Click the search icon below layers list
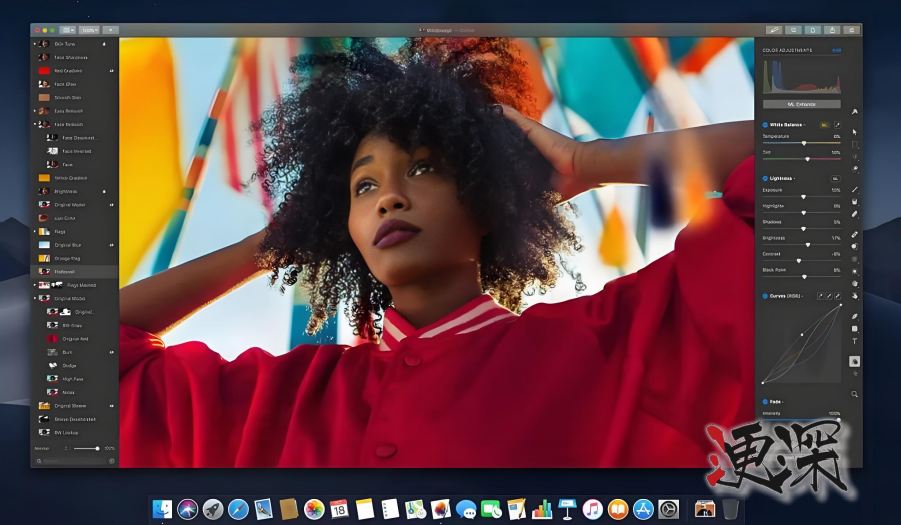The height and width of the screenshot is (525, 901). 40,461
